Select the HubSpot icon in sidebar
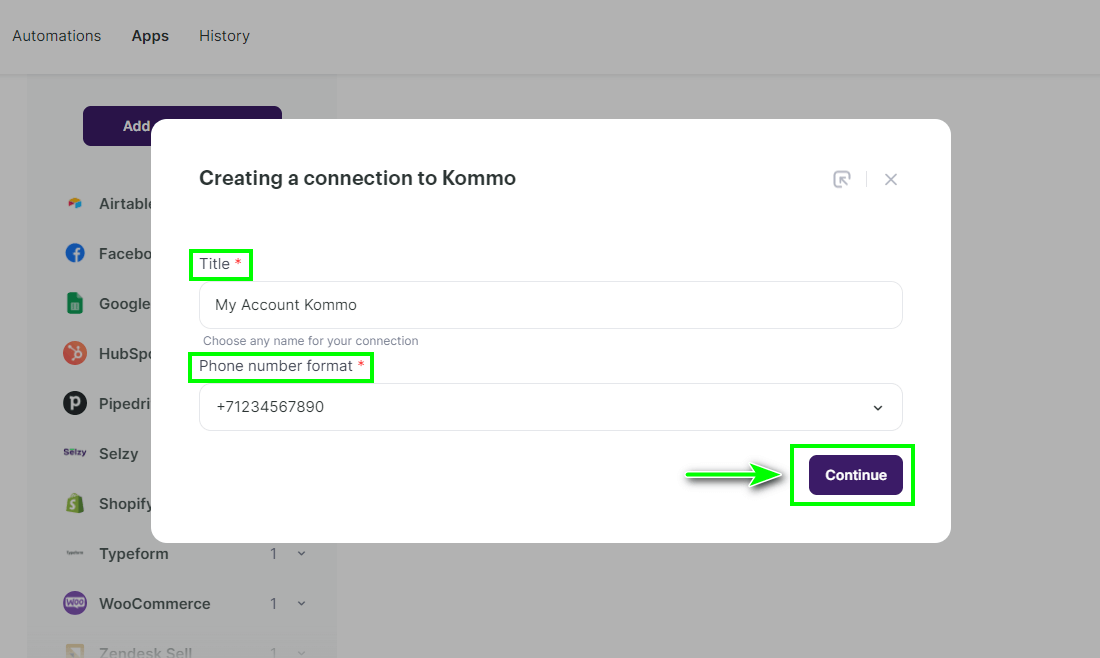1100x658 pixels. pos(75,353)
